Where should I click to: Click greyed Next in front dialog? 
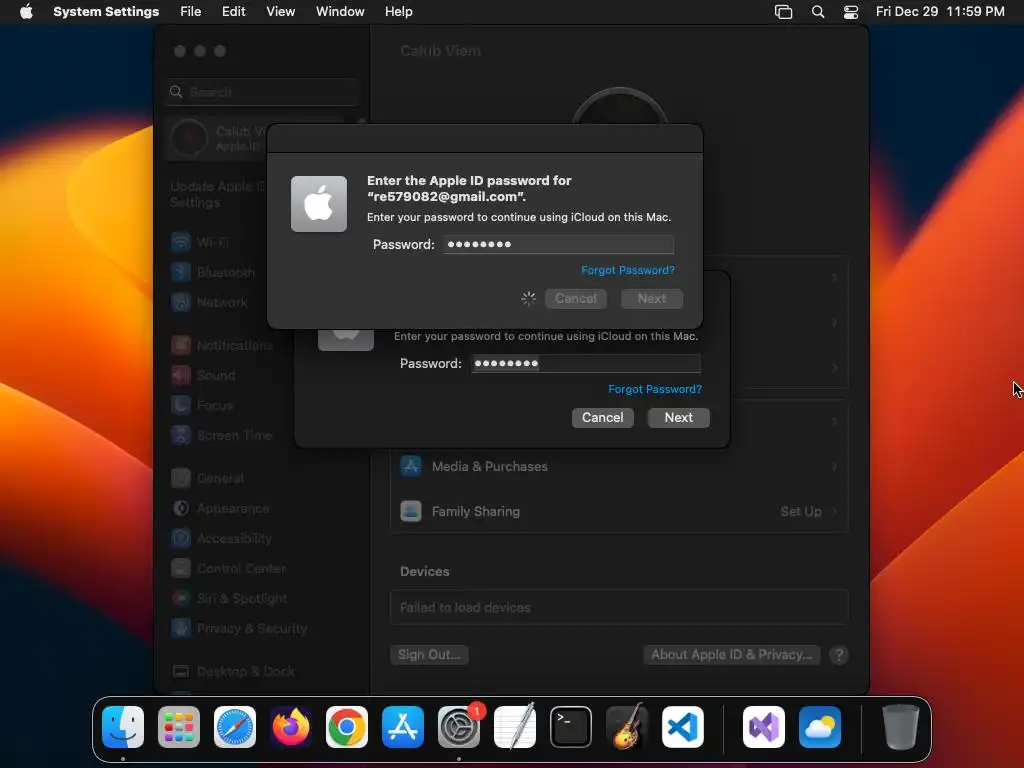[x=652, y=298]
